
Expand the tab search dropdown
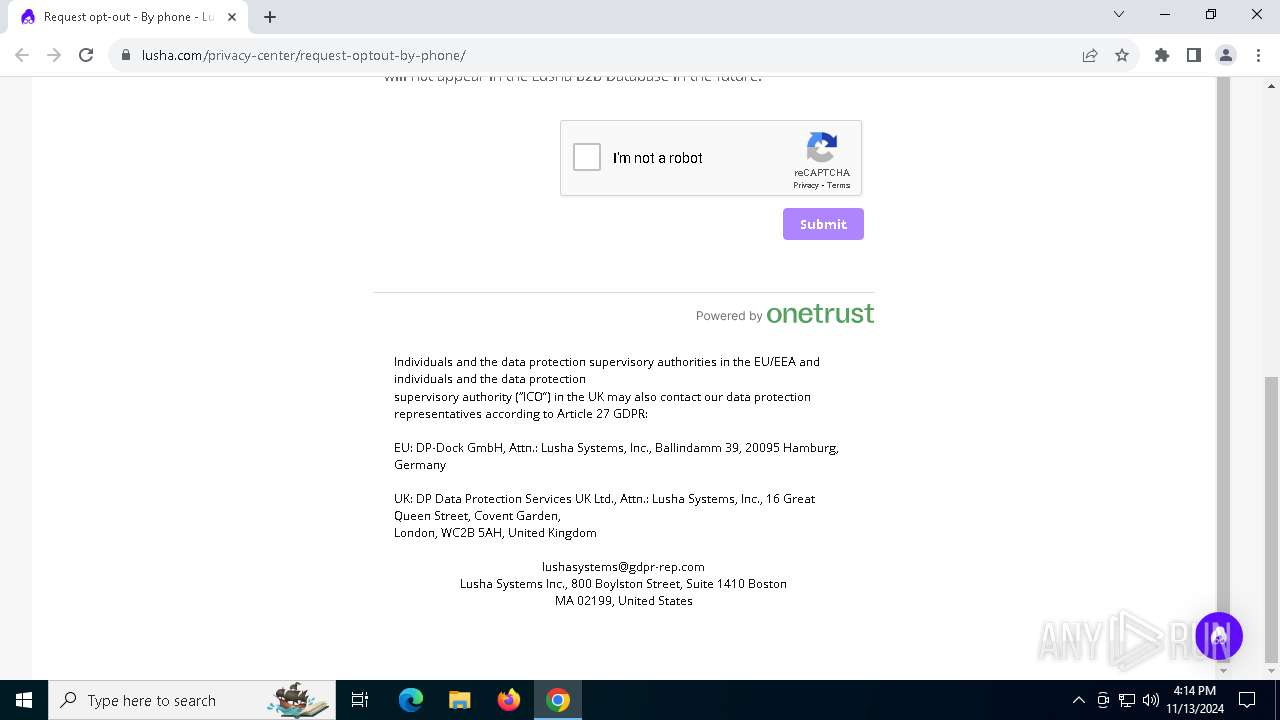coord(1119,14)
